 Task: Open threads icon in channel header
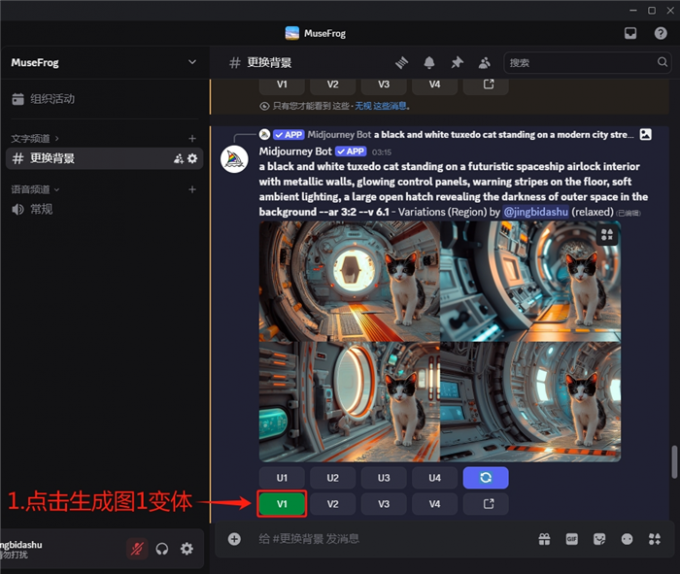point(402,63)
